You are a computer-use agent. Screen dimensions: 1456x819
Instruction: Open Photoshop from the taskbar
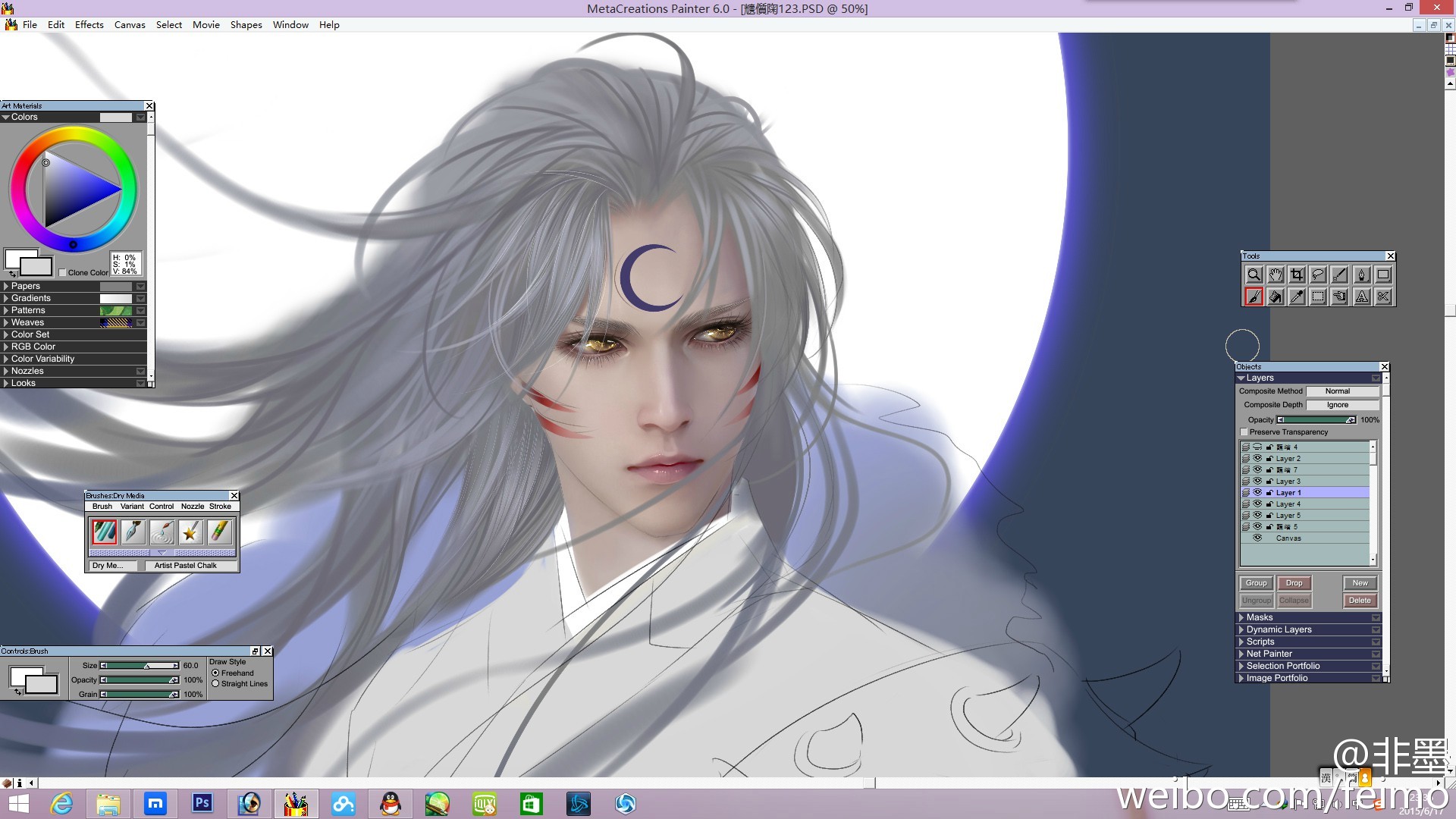click(x=202, y=803)
